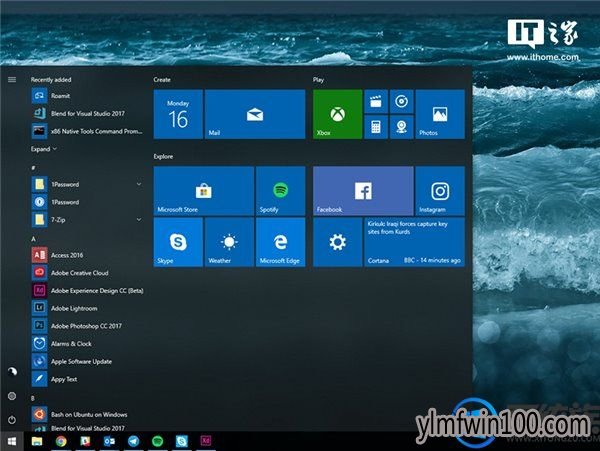
Task: Expand the Recently added list
Action: 44,149
